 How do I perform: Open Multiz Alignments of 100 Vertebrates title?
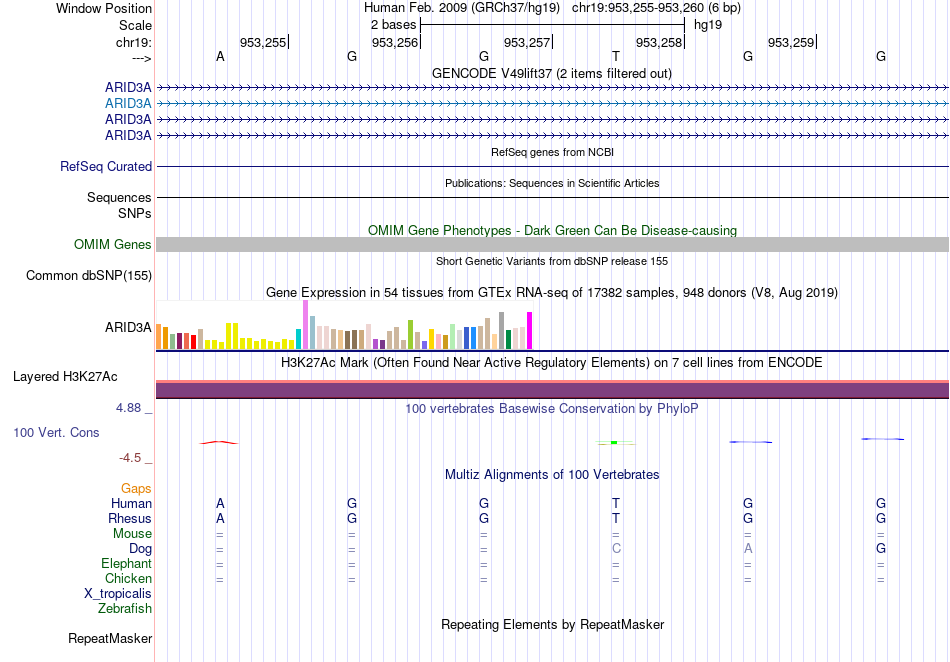pos(552,475)
